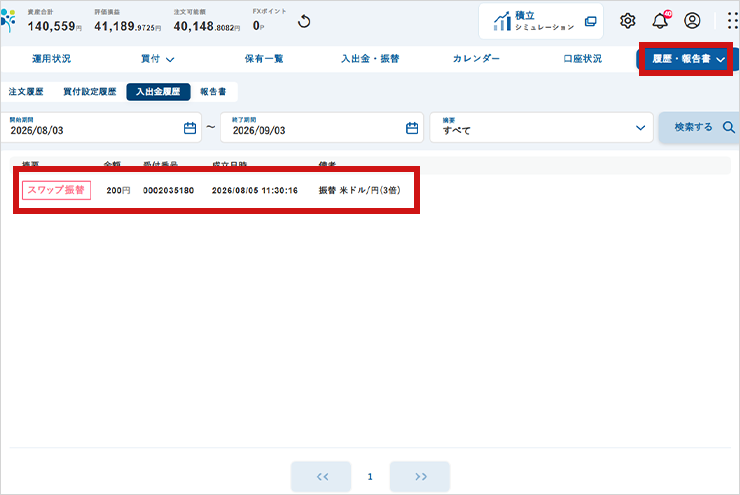Screen dimensions: 740x495
Task: Open the 摘要 すべて dropdown
Action: [x=541, y=127]
